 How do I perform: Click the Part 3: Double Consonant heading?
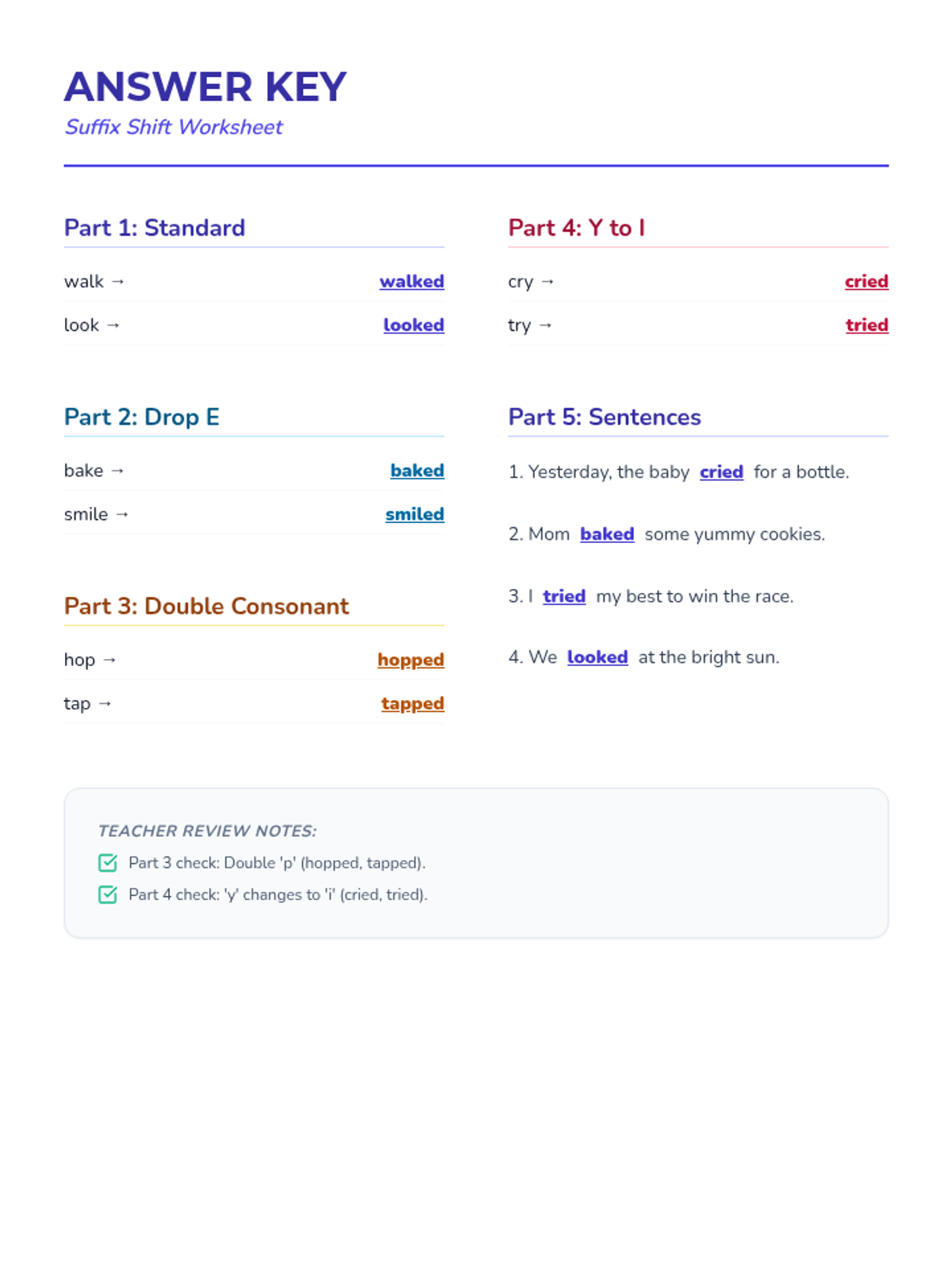(206, 606)
